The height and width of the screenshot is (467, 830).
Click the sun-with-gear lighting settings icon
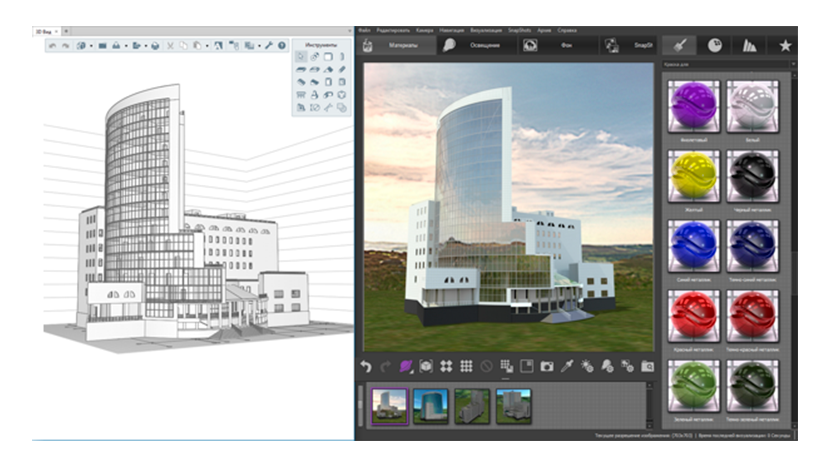pos(587,366)
